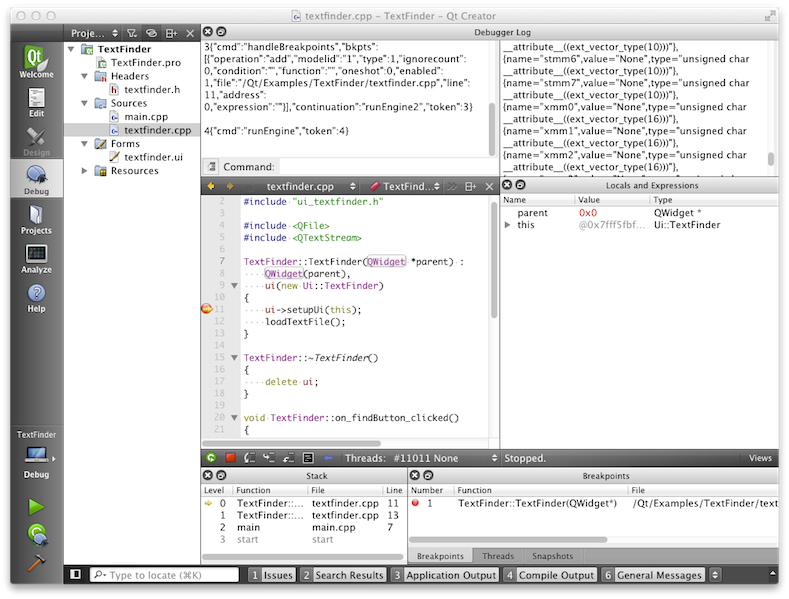This screenshot has width=789, height=599.
Task: Collapse the TextFinder project node
Action: coord(71,49)
